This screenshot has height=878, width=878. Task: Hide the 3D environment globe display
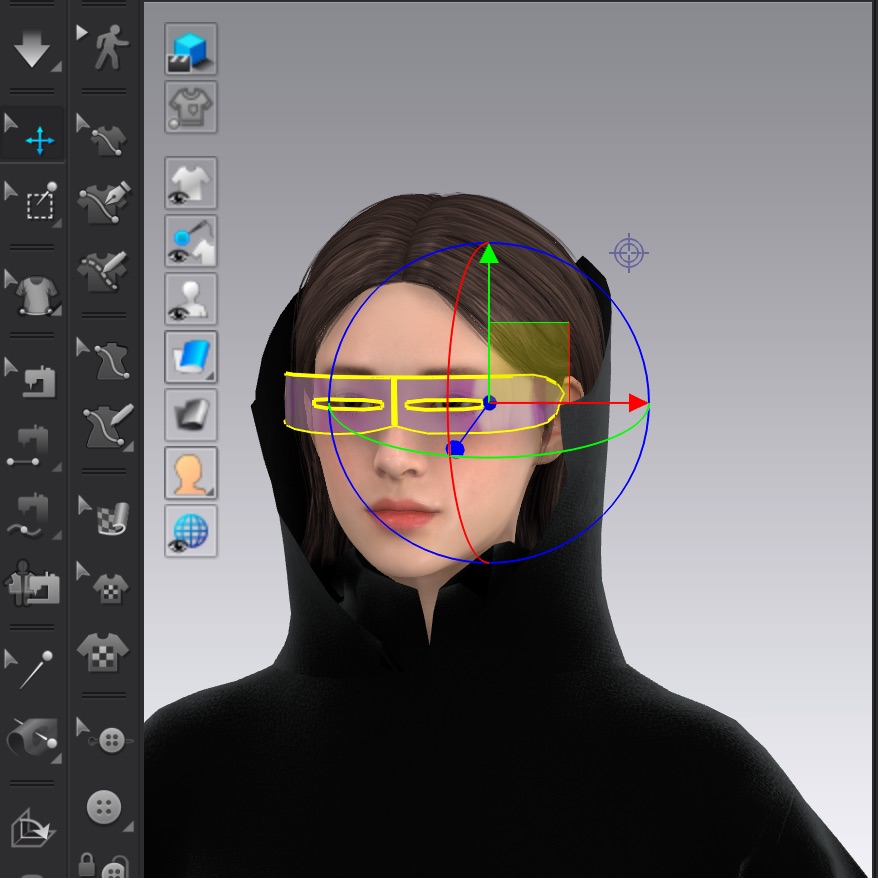[190, 531]
